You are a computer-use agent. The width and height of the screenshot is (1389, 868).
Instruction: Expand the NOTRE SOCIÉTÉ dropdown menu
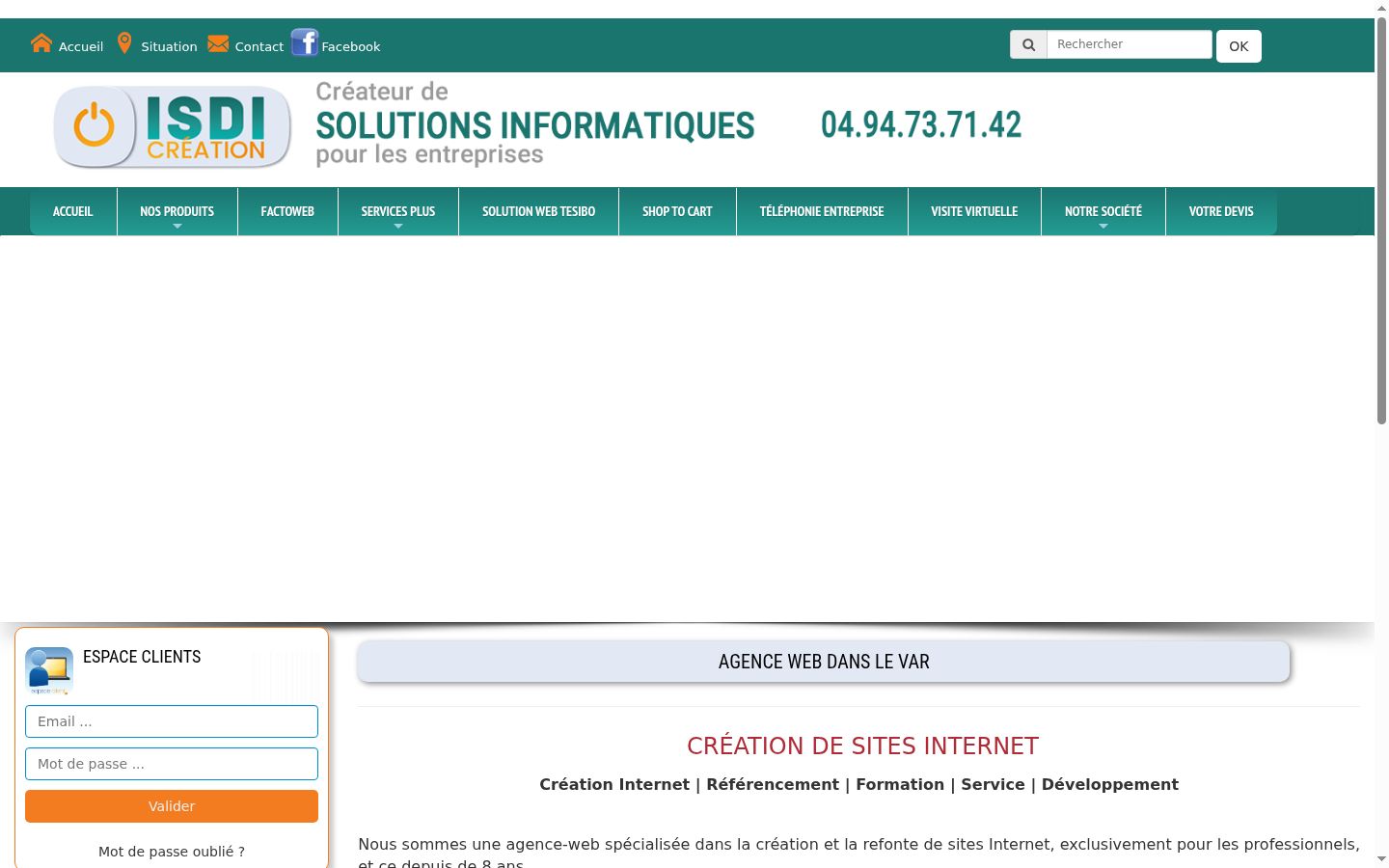point(1103,211)
